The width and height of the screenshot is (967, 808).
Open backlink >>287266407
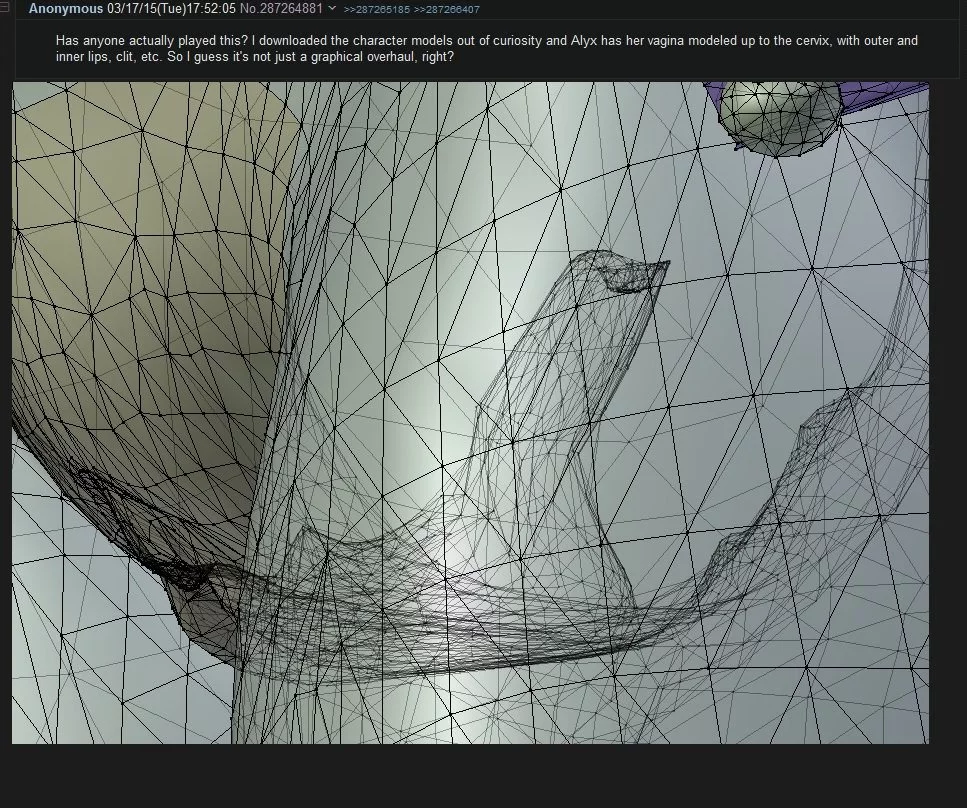(446, 9)
